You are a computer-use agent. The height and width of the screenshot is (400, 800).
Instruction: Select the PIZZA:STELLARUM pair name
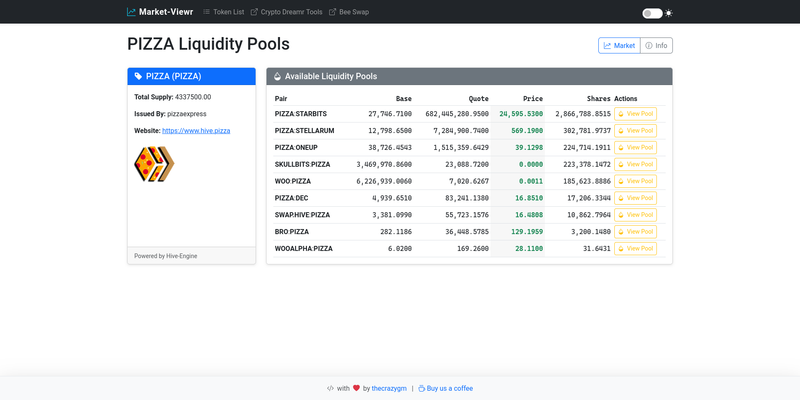(305, 131)
